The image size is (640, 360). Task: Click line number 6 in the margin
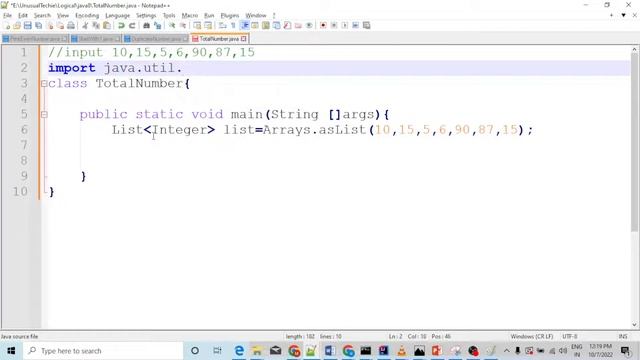point(24,130)
